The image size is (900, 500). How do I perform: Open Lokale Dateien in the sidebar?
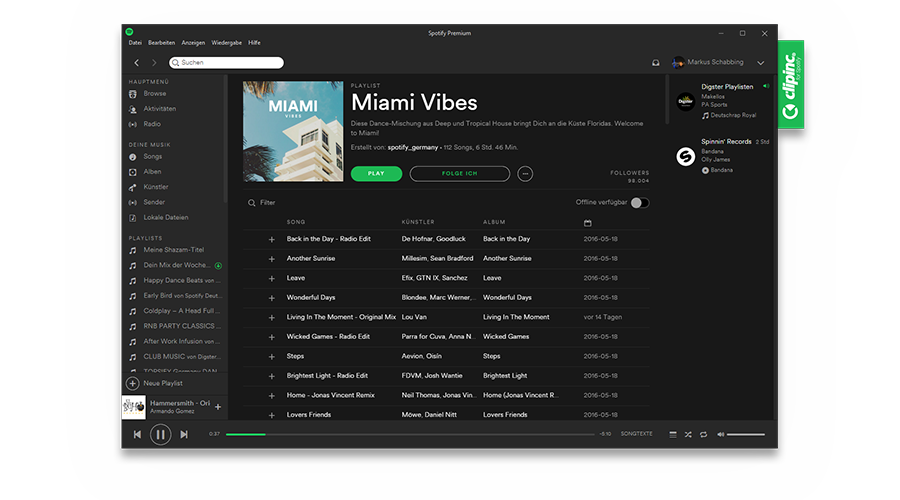166,218
